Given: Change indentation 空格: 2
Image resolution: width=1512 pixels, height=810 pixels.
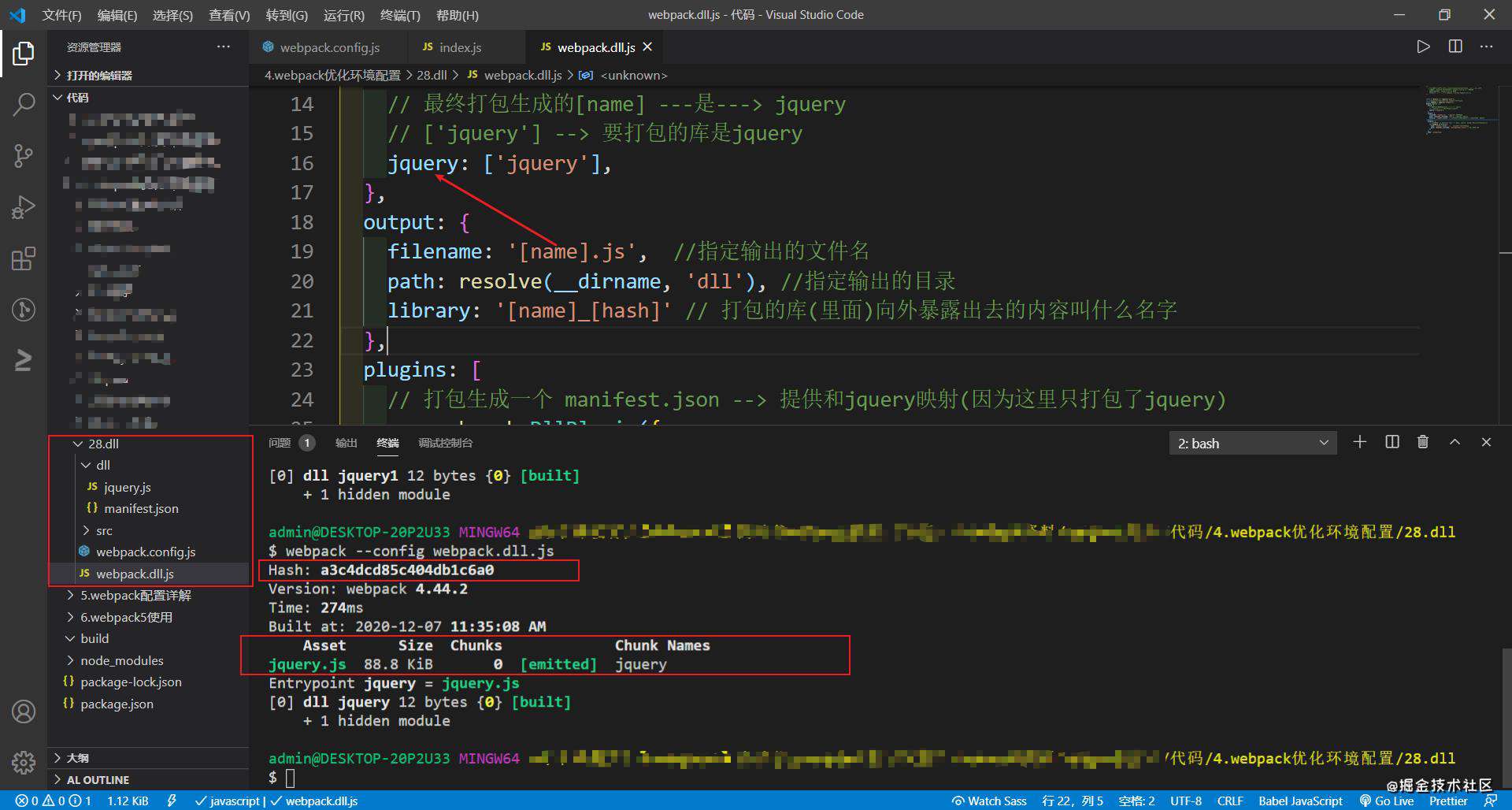Looking at the screenshot, I should coord(1136,801).
